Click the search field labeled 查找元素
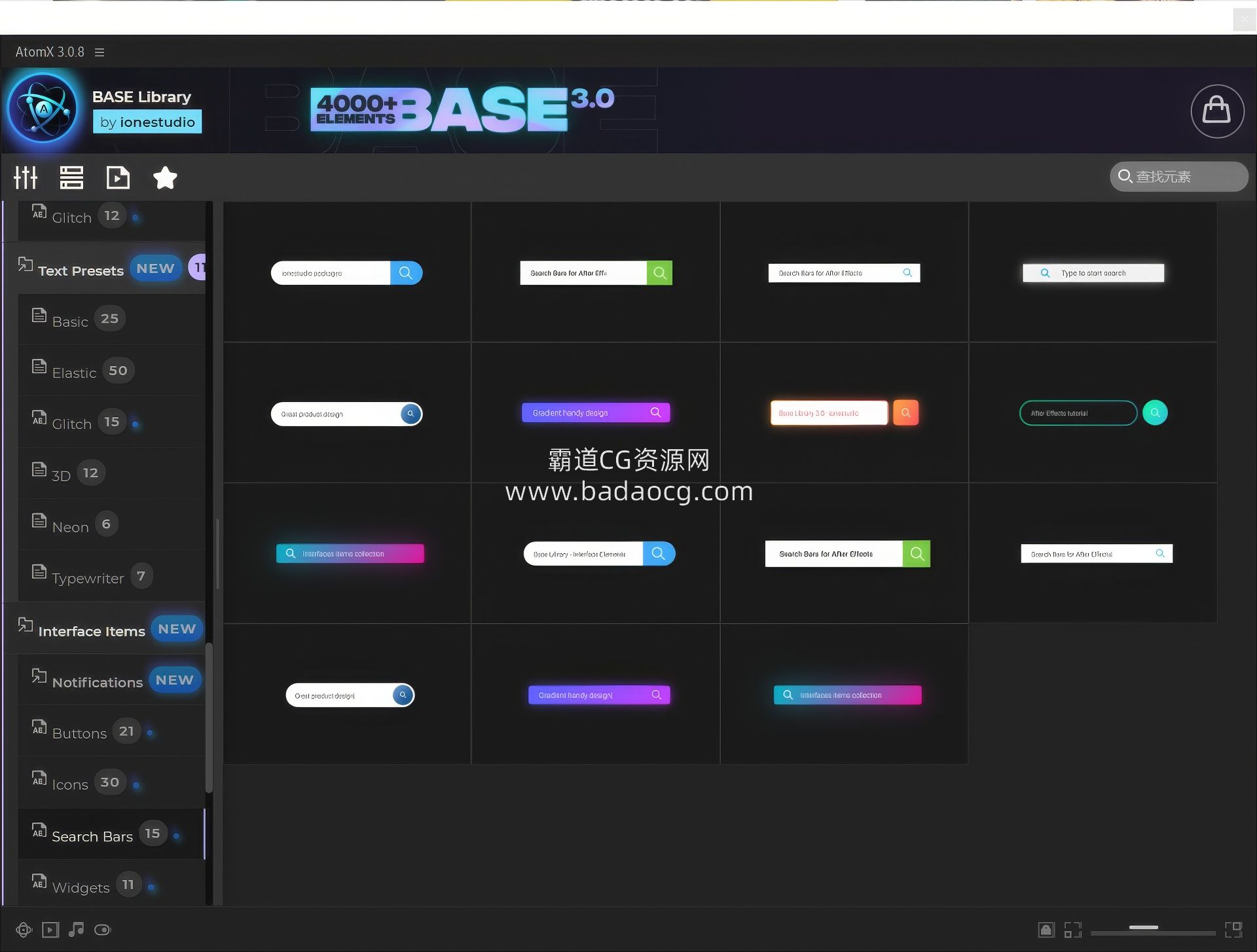This screenshot has width=1257, height=952. point(1178,177)
